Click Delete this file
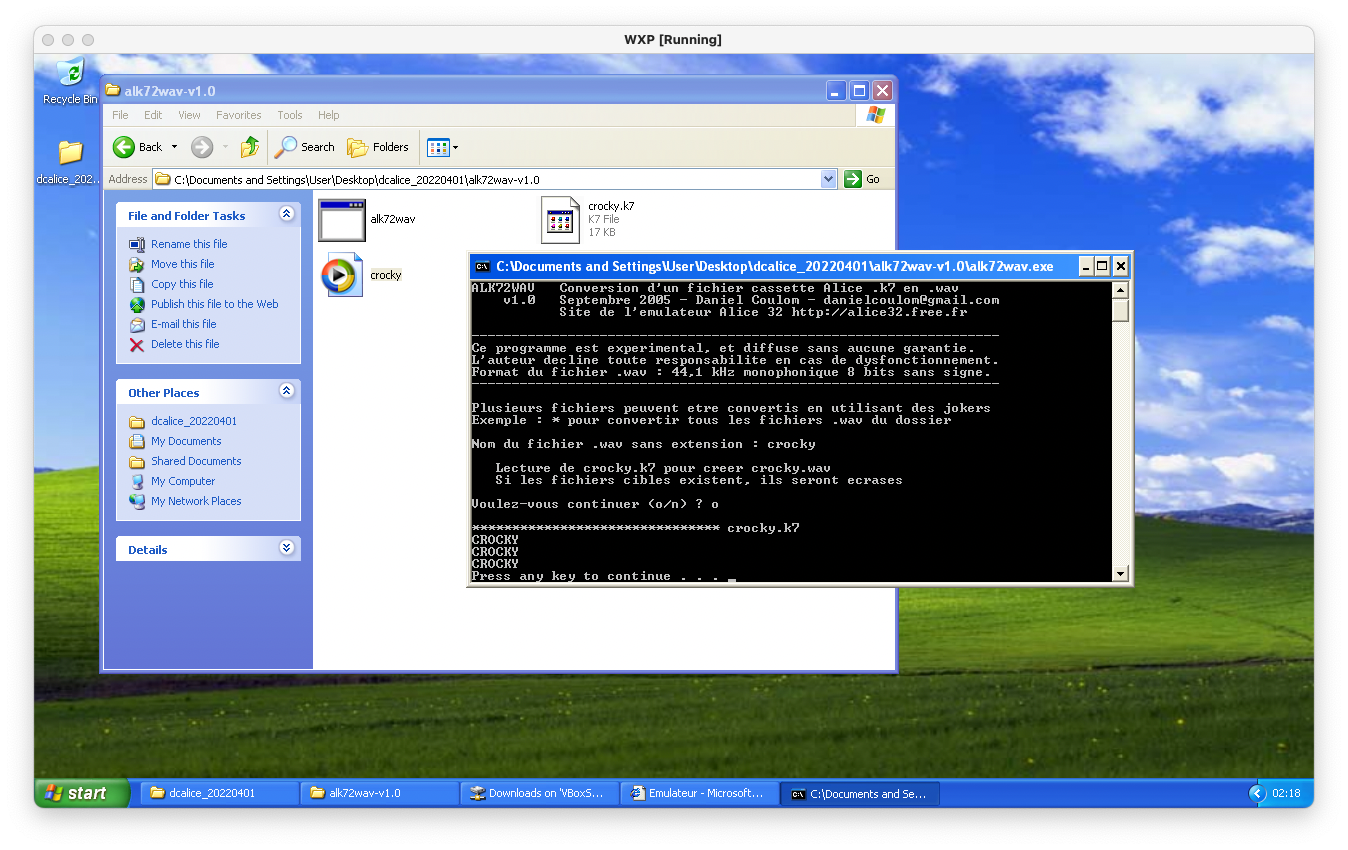Image resolution: width=1348 pixels, height=850 pixels. click(x=185, y=344)
